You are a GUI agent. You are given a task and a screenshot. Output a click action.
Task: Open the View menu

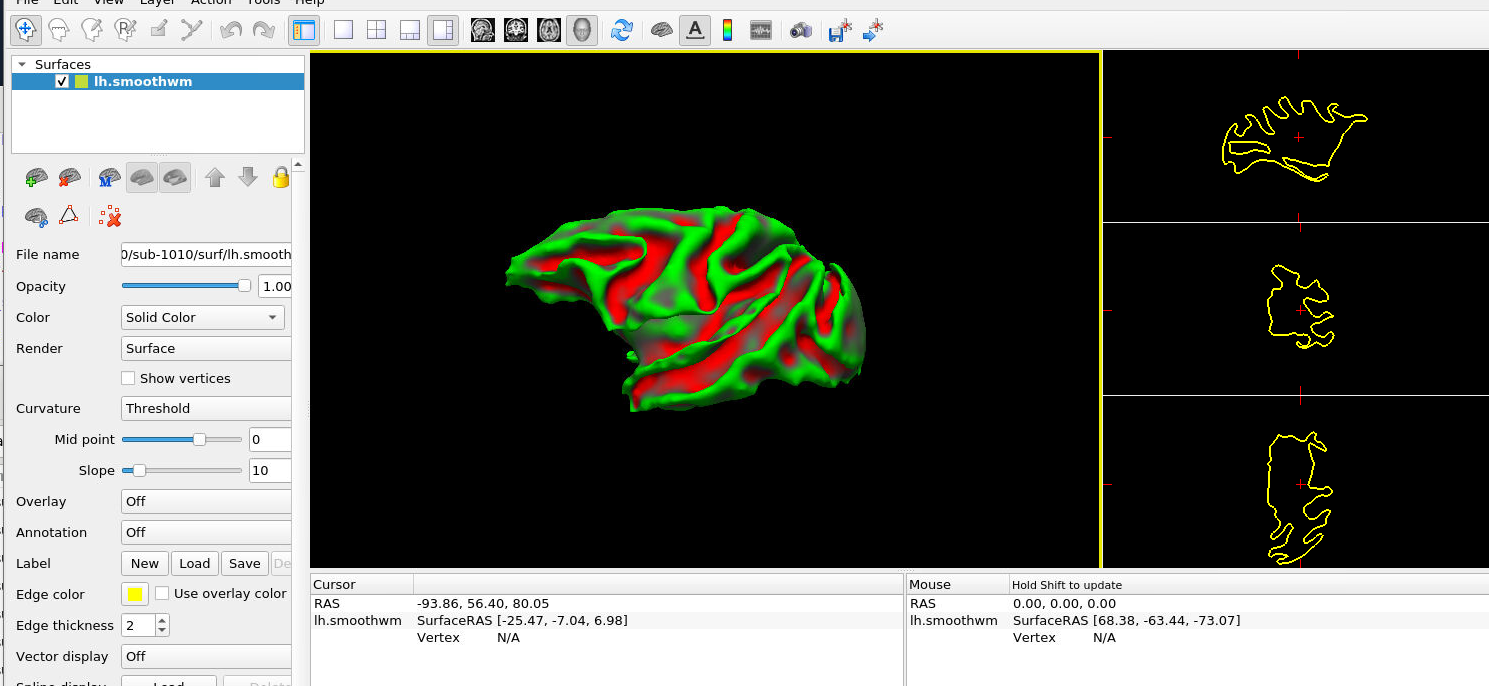pyautogui.click(x=109, y=3)
